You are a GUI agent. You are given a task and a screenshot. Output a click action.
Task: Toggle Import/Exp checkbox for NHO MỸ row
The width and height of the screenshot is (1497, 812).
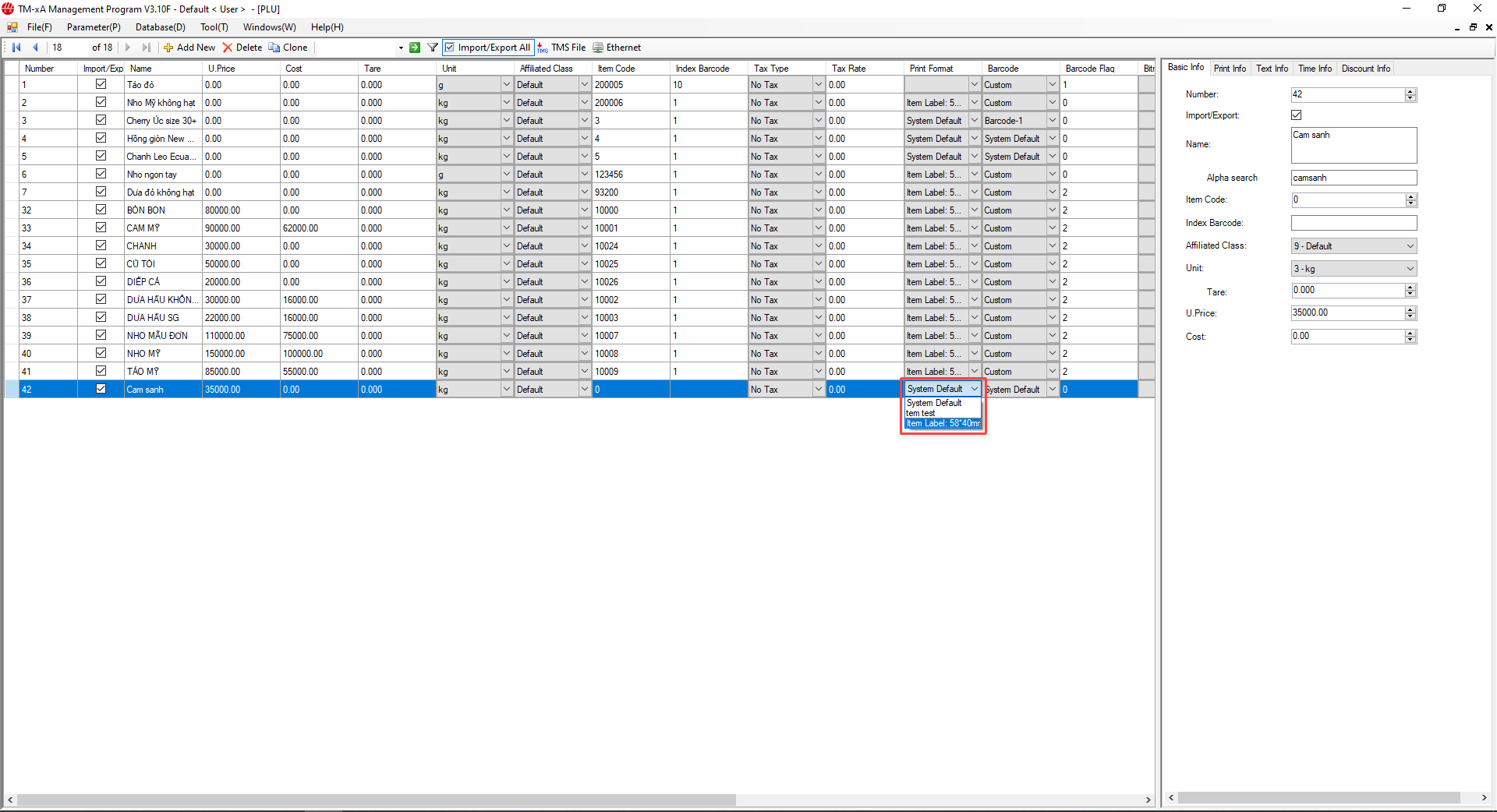[101, 353]
